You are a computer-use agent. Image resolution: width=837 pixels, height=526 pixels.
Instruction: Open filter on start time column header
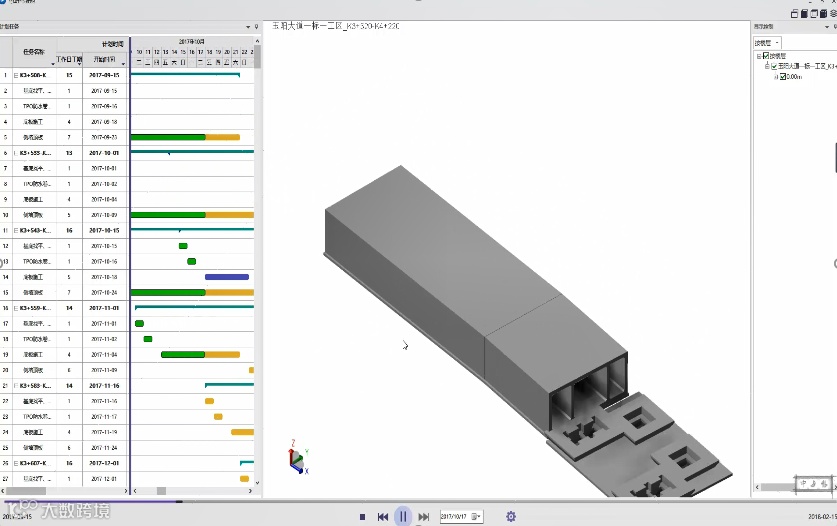(x=123, y=64)
